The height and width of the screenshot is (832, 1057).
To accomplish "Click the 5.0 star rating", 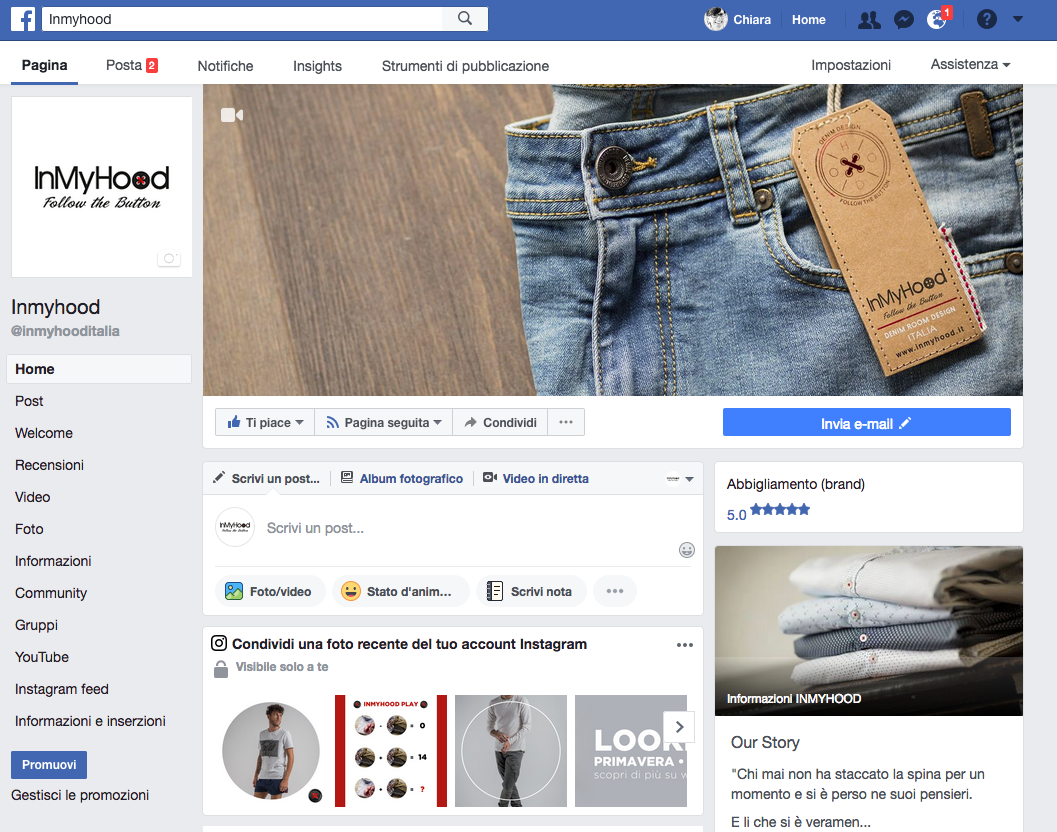I will click(768, 513).
